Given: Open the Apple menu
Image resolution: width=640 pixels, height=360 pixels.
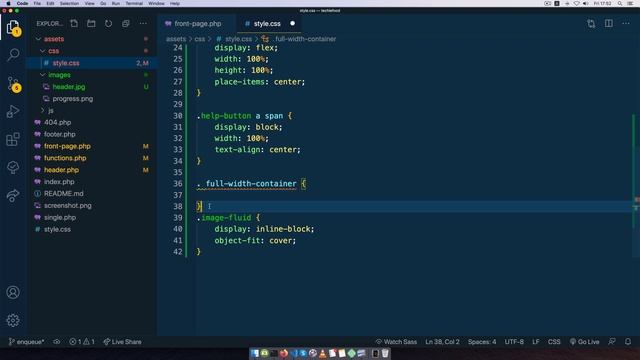Looking at the screenshot, I should click(8, 3).
